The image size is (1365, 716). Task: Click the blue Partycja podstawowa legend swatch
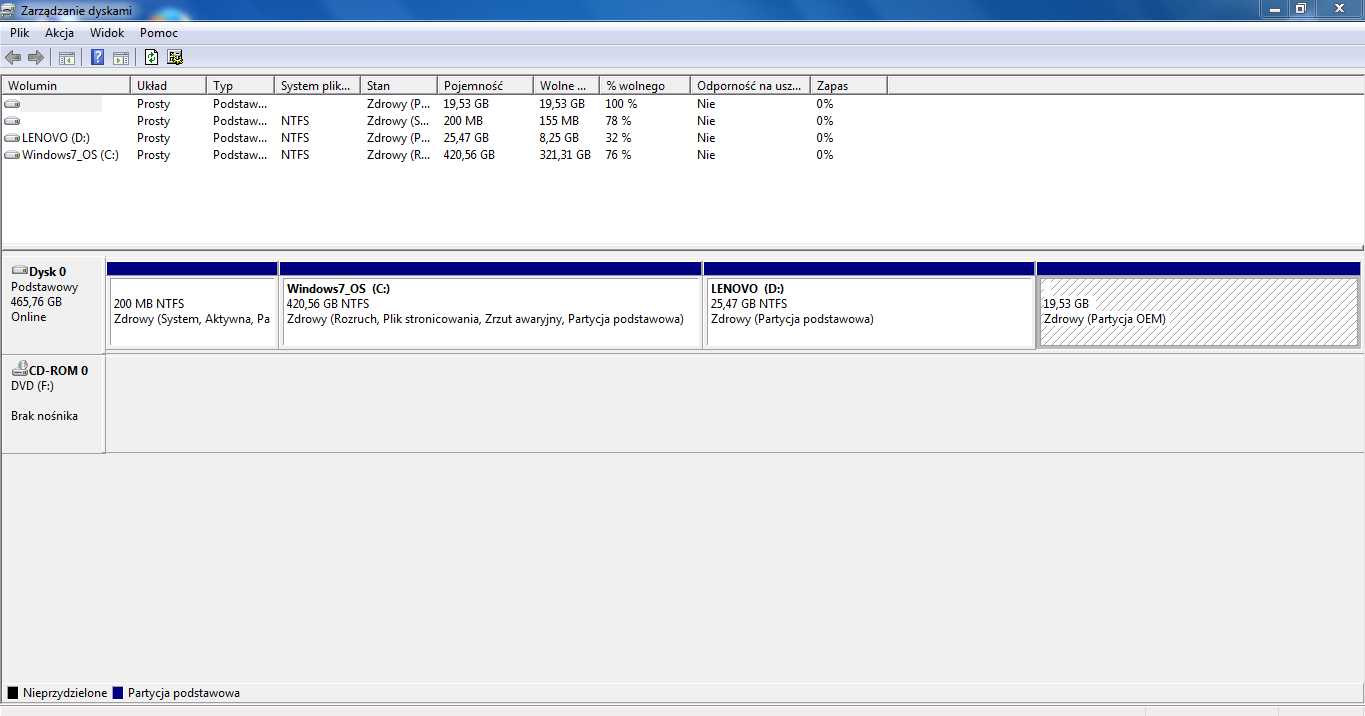118,693
